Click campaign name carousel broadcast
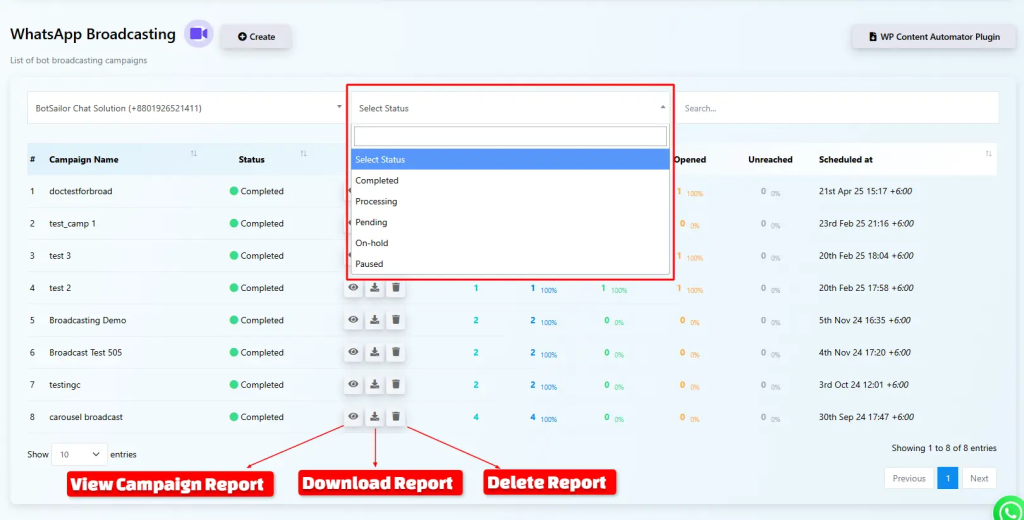This screenshot has width=1024, height=520. [x=86, y=417]
